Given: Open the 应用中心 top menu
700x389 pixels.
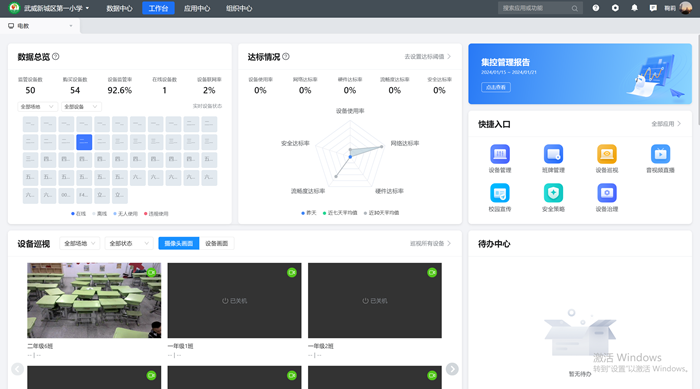Looking at the screenshot, I should coord(197,8).
